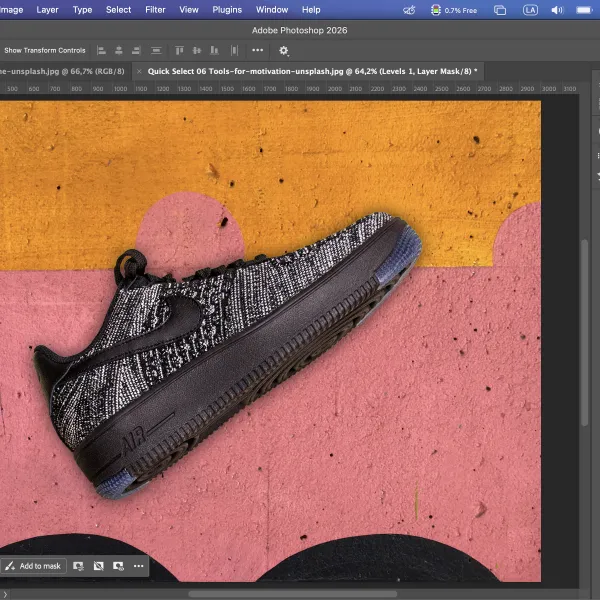Screen dimensions: 600x600
Task: Expand status bar chevron at bottom left
Action: 5,594
